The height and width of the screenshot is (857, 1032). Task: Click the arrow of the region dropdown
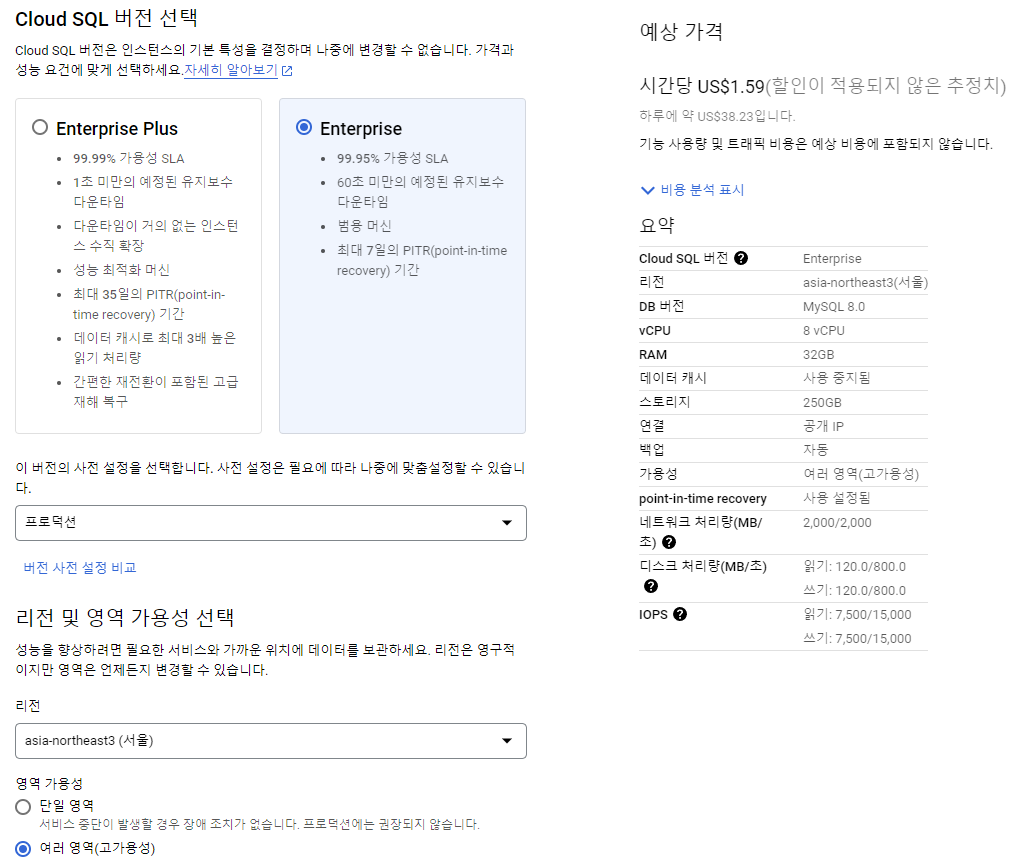507,740
